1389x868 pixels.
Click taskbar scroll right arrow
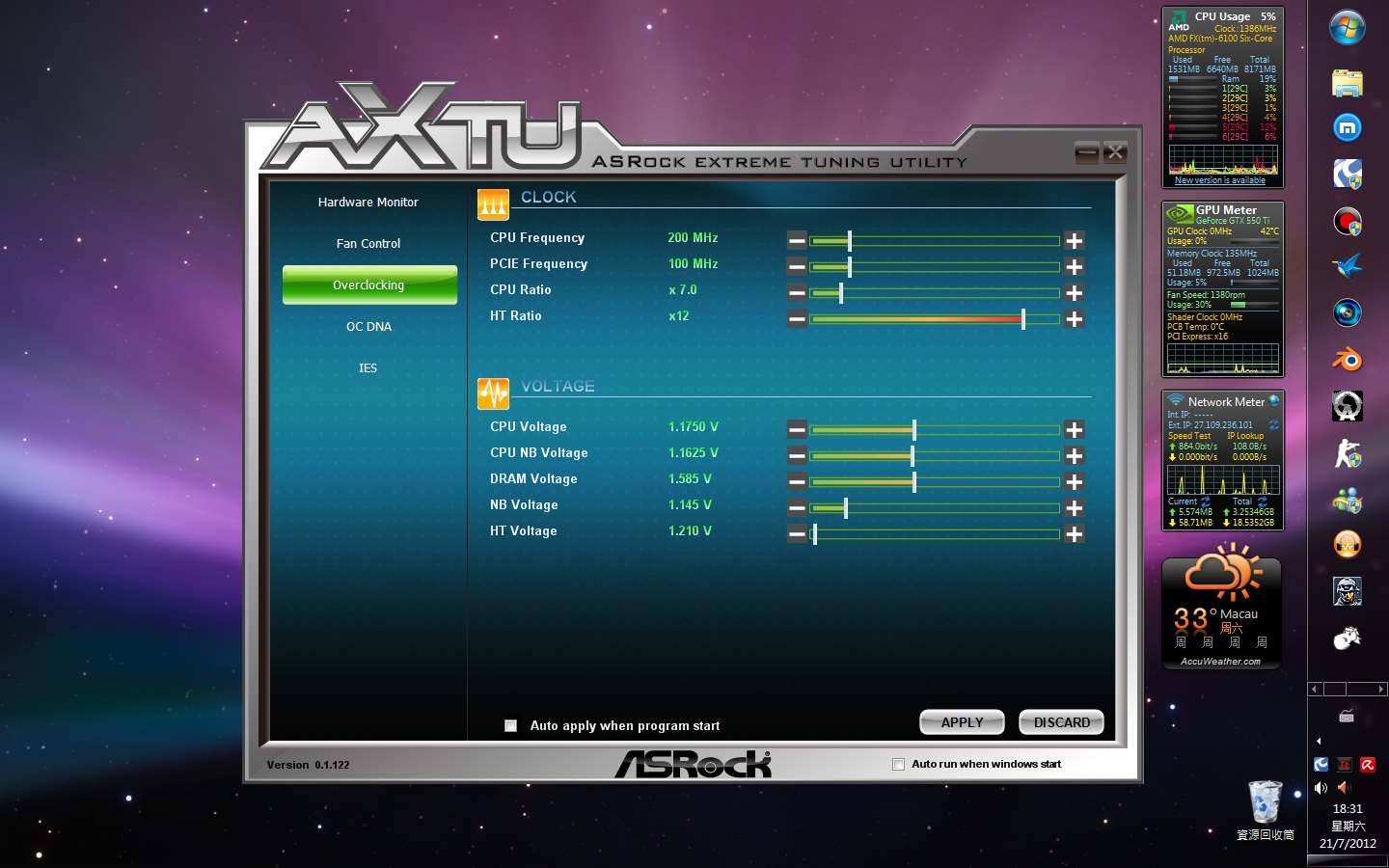1381,689
